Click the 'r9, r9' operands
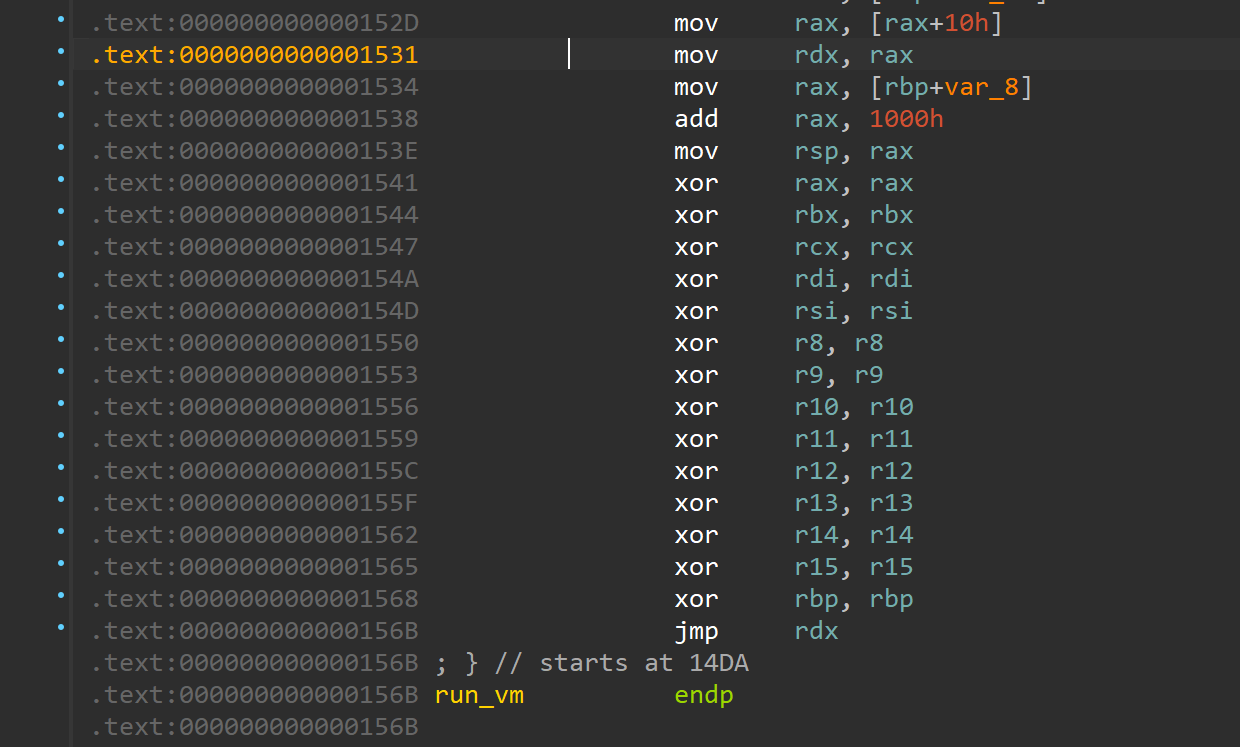The width and height of the screenshot is (1240, 747). tap(839, 375)
